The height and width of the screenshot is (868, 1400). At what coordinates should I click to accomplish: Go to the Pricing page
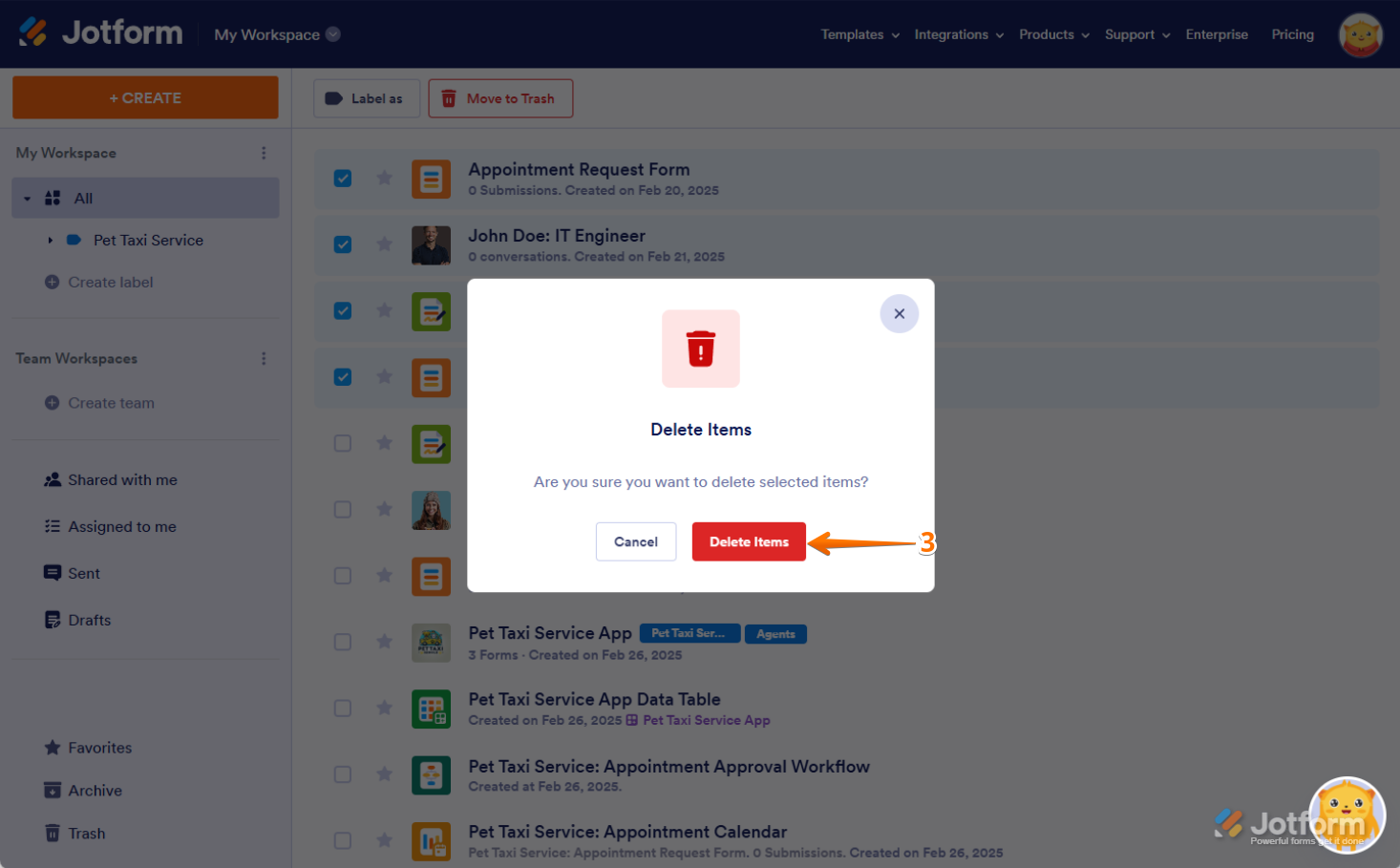(x=1292, y=34)
